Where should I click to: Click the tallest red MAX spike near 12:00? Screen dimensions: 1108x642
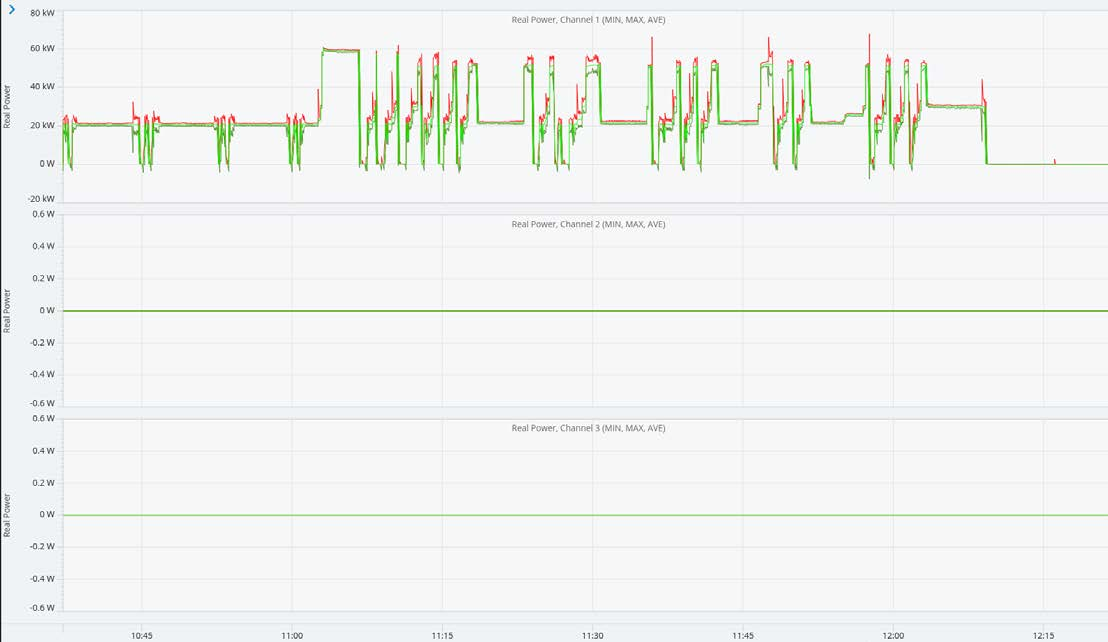click(x=869, y=38)
